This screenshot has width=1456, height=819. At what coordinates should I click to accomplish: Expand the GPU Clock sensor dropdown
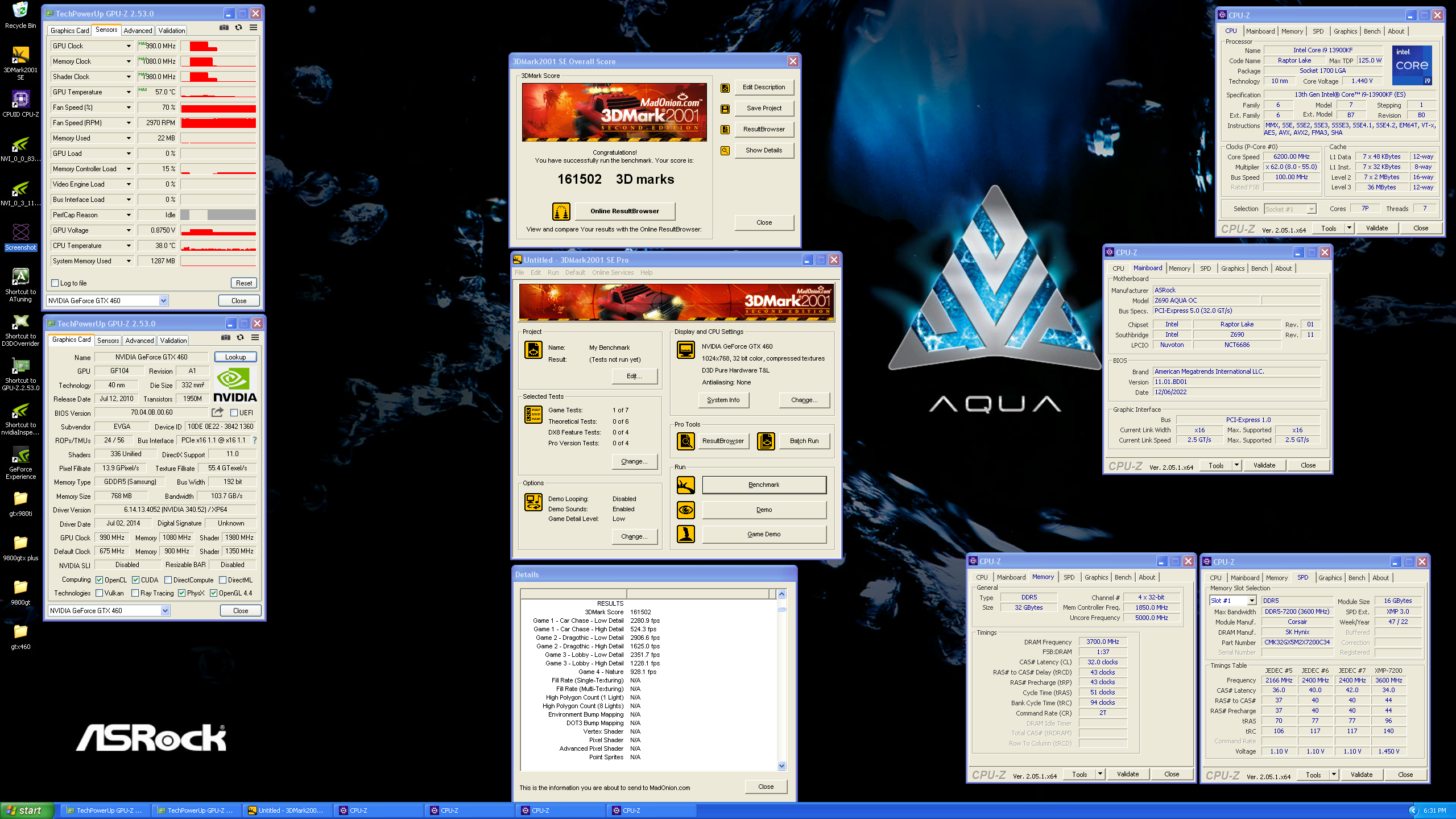click(129, 46)
